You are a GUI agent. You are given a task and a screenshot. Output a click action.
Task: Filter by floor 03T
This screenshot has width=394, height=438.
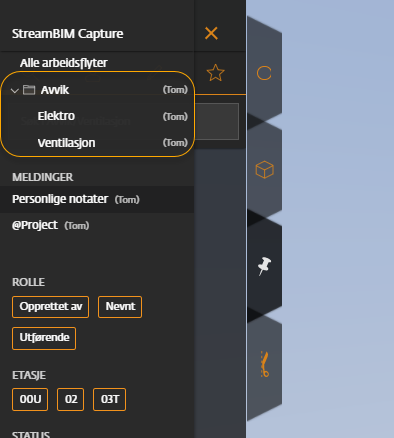tap(110, 399)
